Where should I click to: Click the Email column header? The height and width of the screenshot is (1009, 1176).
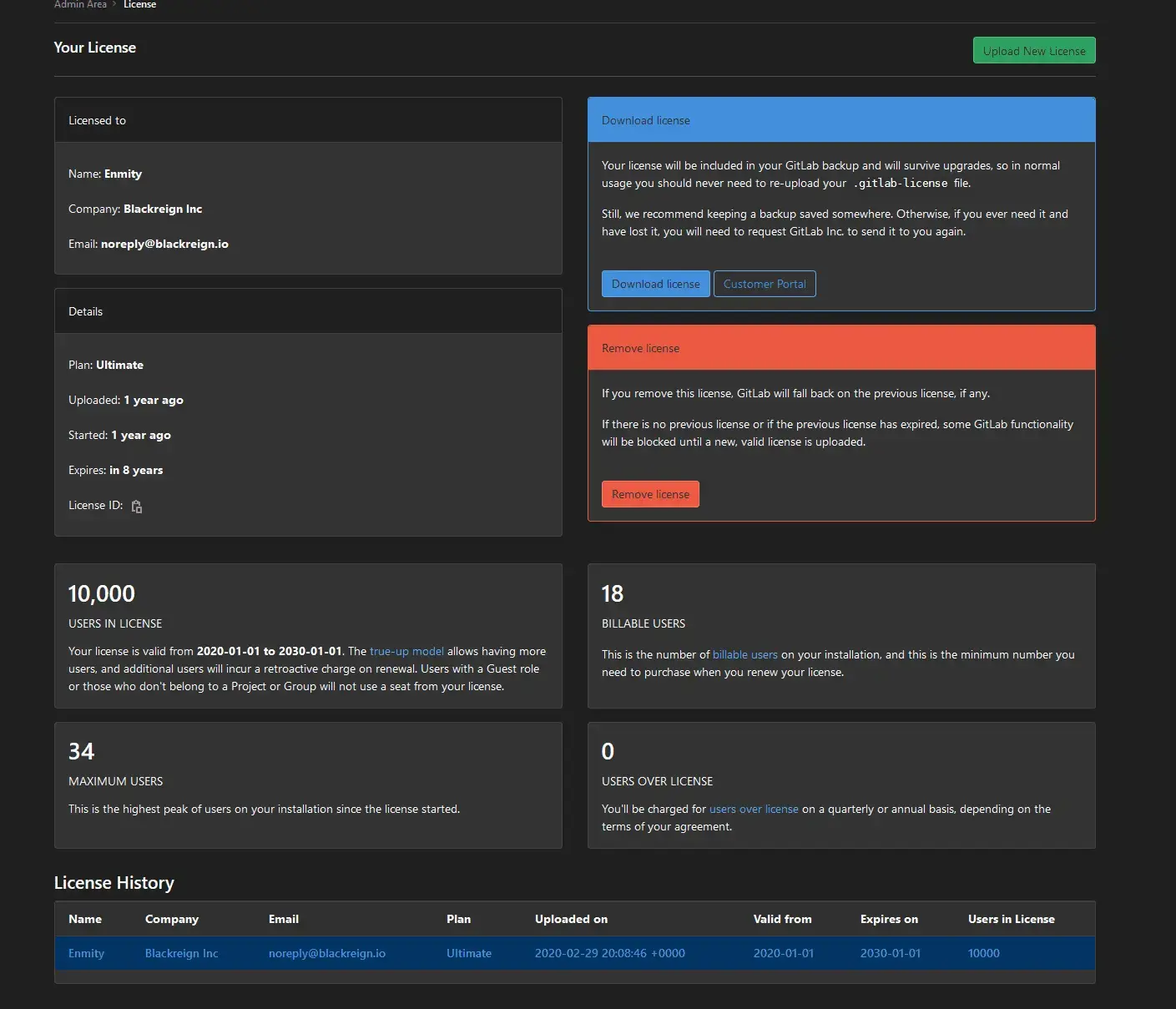tap(284, 919)
